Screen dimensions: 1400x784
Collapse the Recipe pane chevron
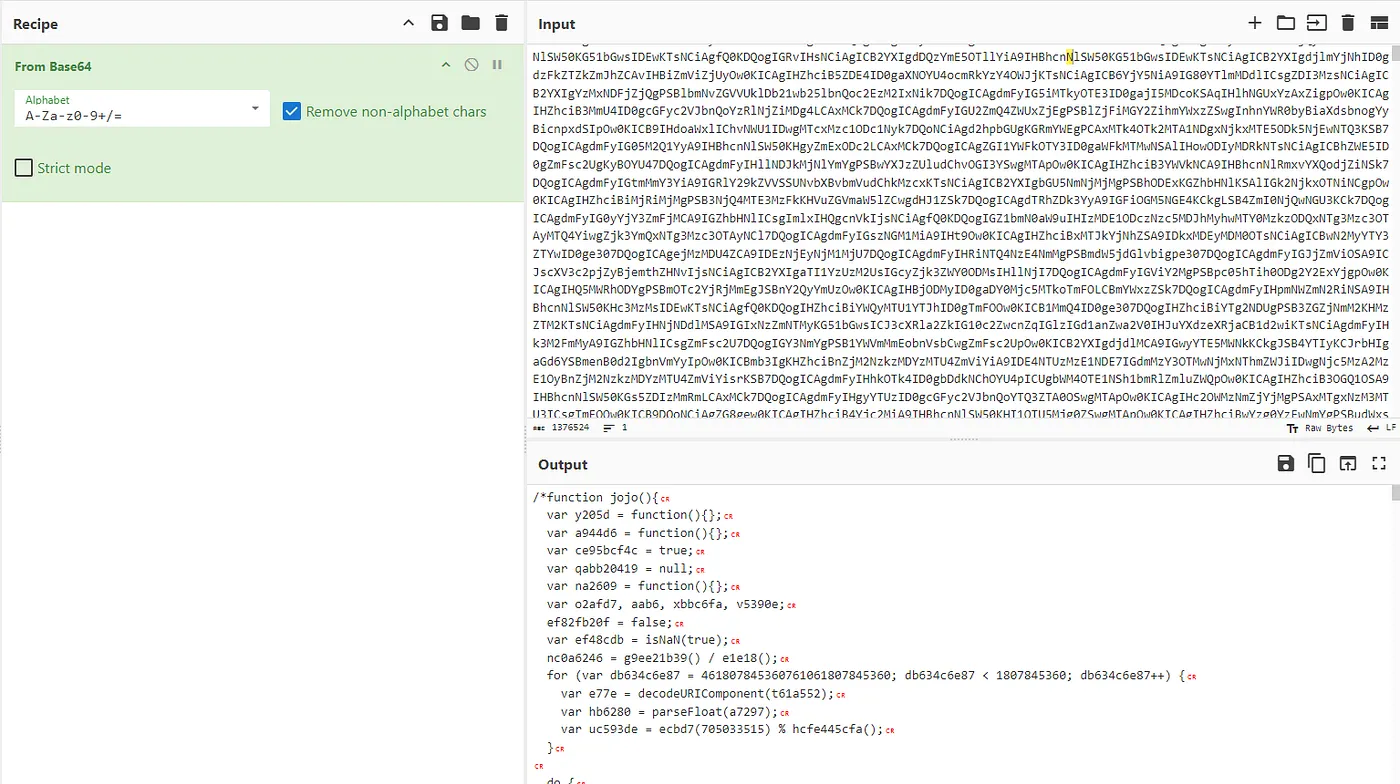tap(408, 23)
